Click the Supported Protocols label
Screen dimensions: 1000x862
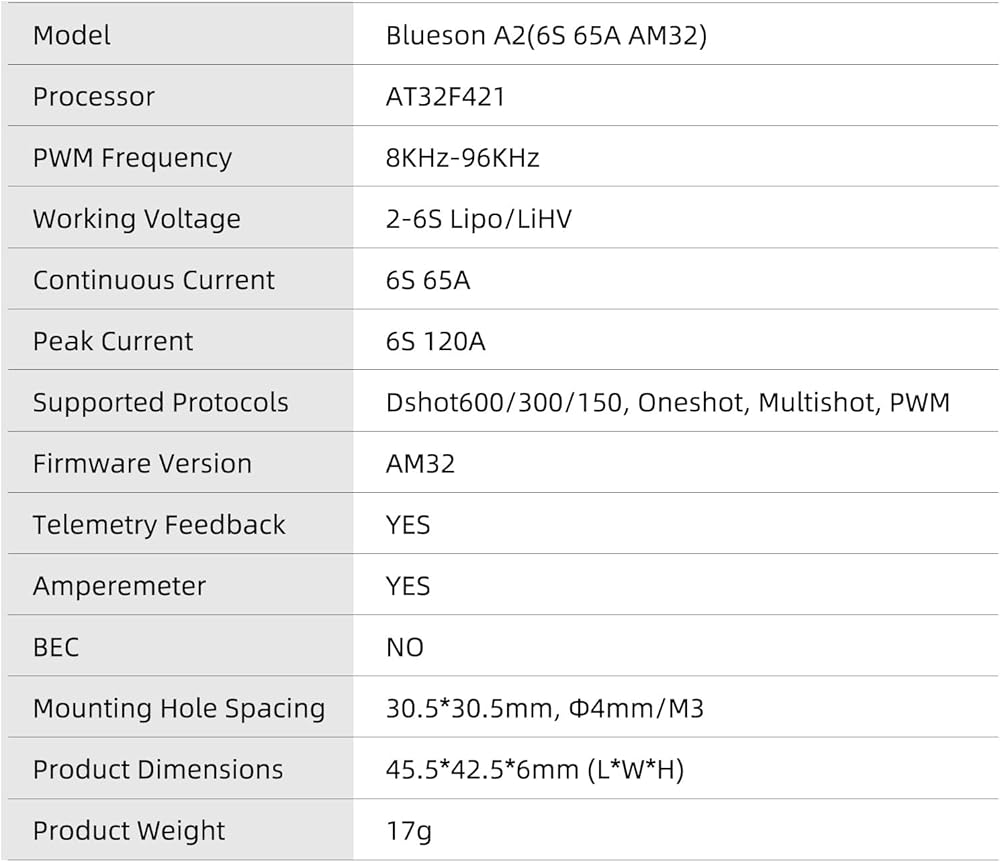point(160,403)
